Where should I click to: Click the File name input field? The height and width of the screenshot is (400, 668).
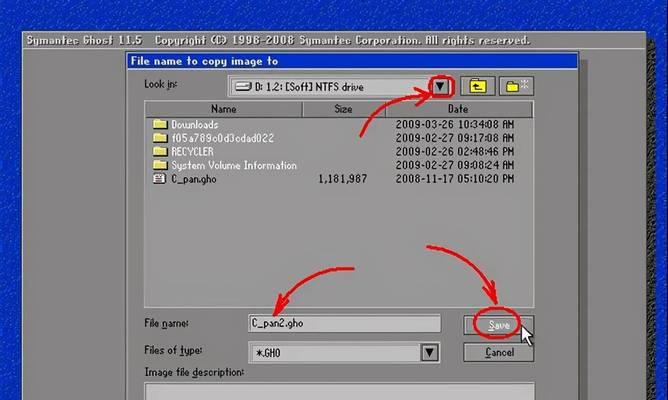[344, 324]
